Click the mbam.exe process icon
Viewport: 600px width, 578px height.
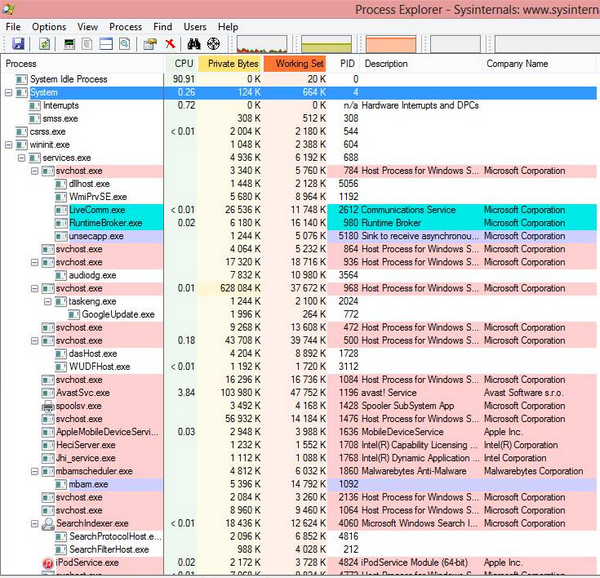click(61, 484)
